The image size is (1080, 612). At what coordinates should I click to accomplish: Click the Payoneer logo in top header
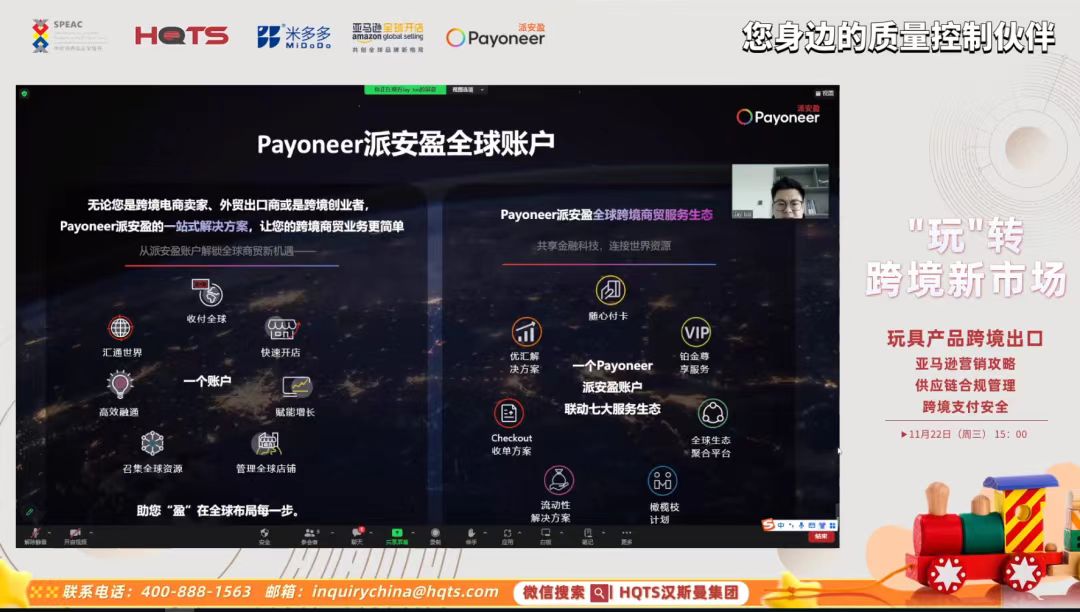coord(496,36)
